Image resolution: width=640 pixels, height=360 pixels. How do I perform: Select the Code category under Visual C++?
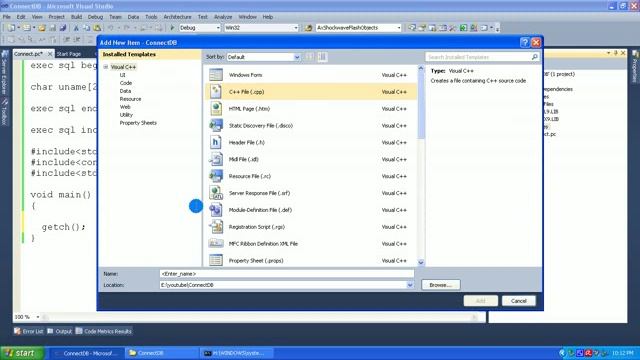(x=126, y=83)
